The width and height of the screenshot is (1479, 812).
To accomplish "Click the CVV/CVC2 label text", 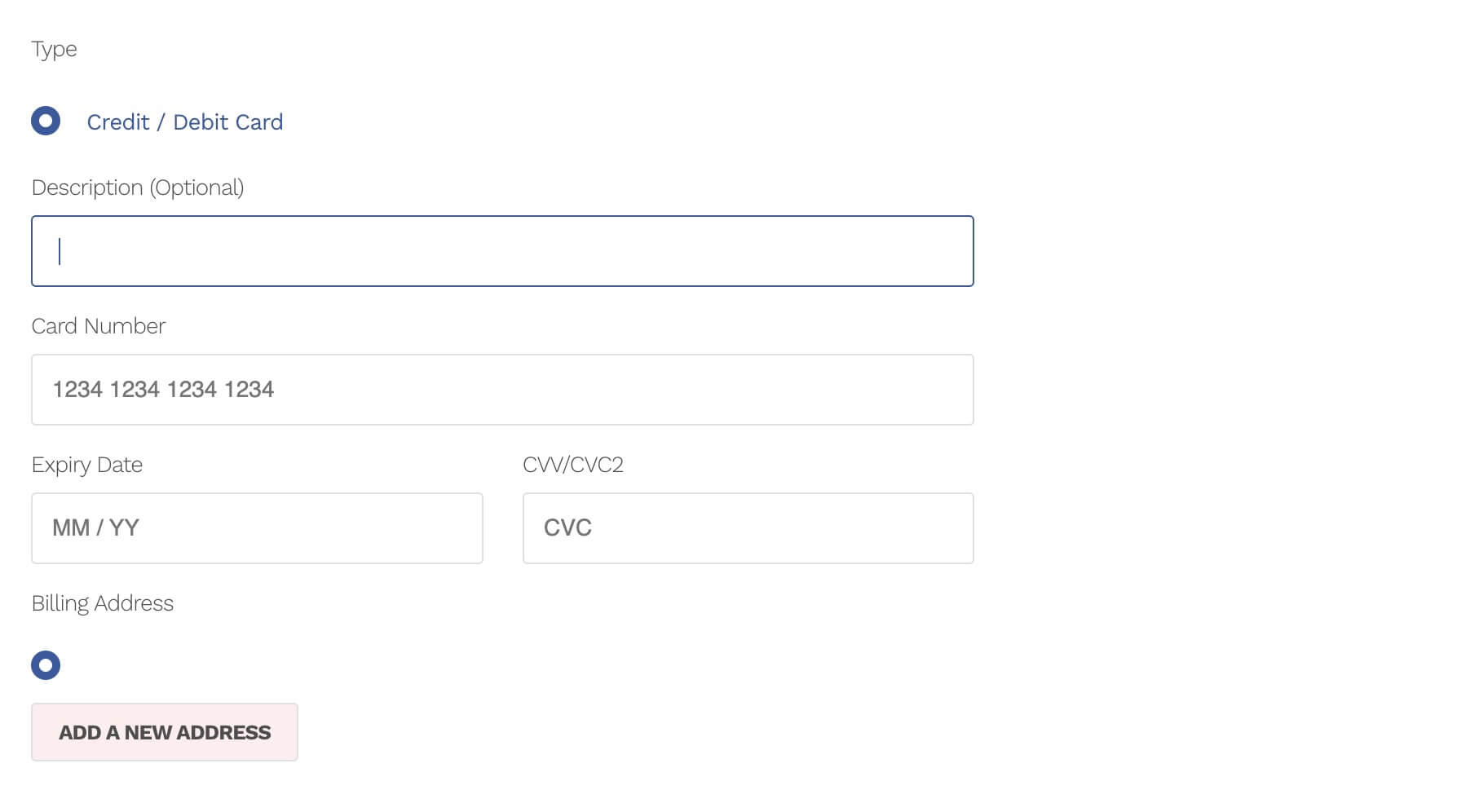I will pyautogui.click(x=572, y=465).
